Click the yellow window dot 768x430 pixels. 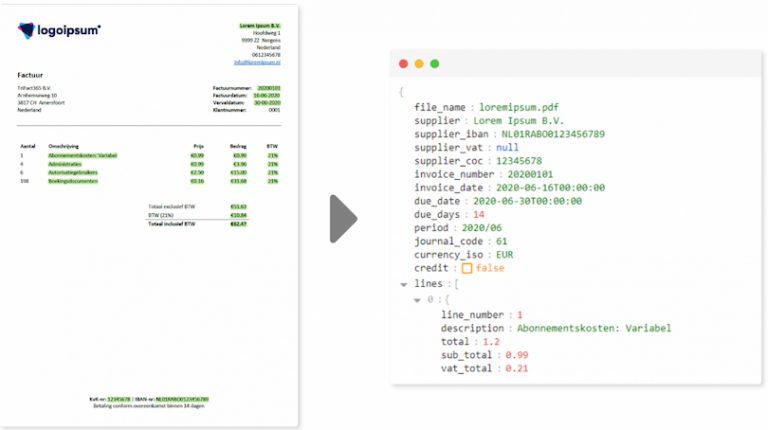click(x=419, y=64)
